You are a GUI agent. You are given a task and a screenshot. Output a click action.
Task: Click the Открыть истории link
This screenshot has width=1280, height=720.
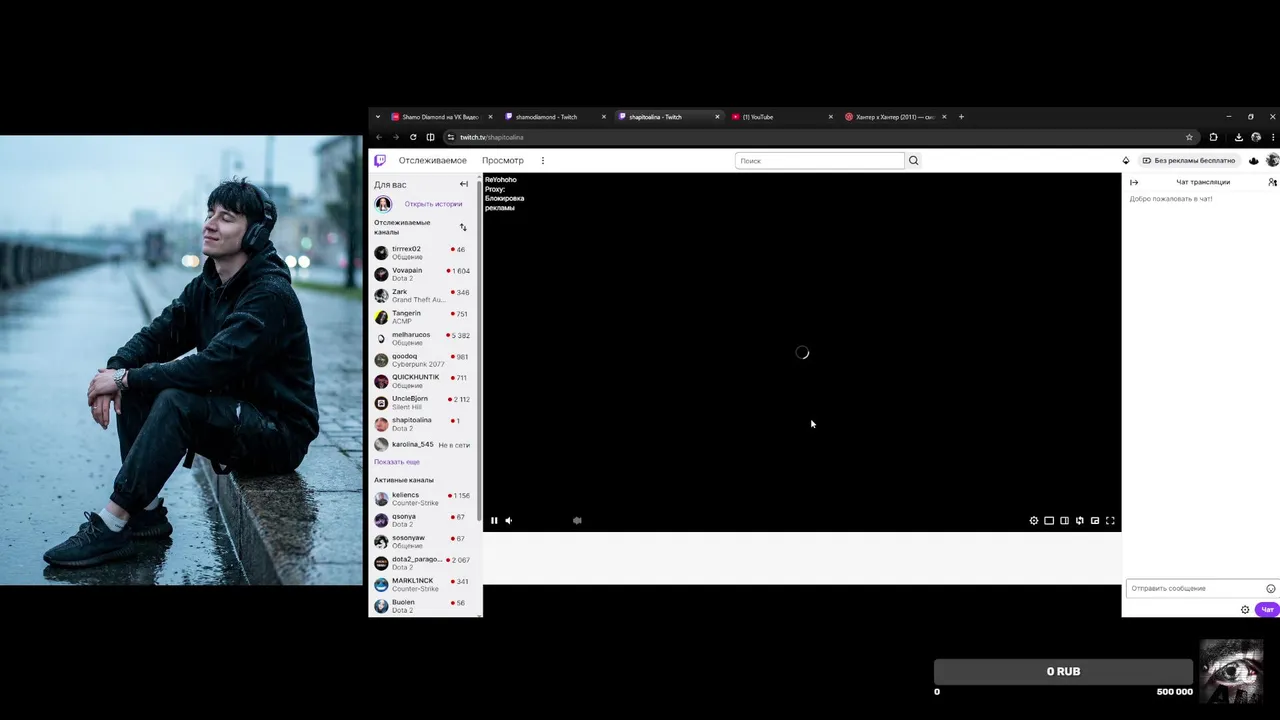[x=433, y=204]
